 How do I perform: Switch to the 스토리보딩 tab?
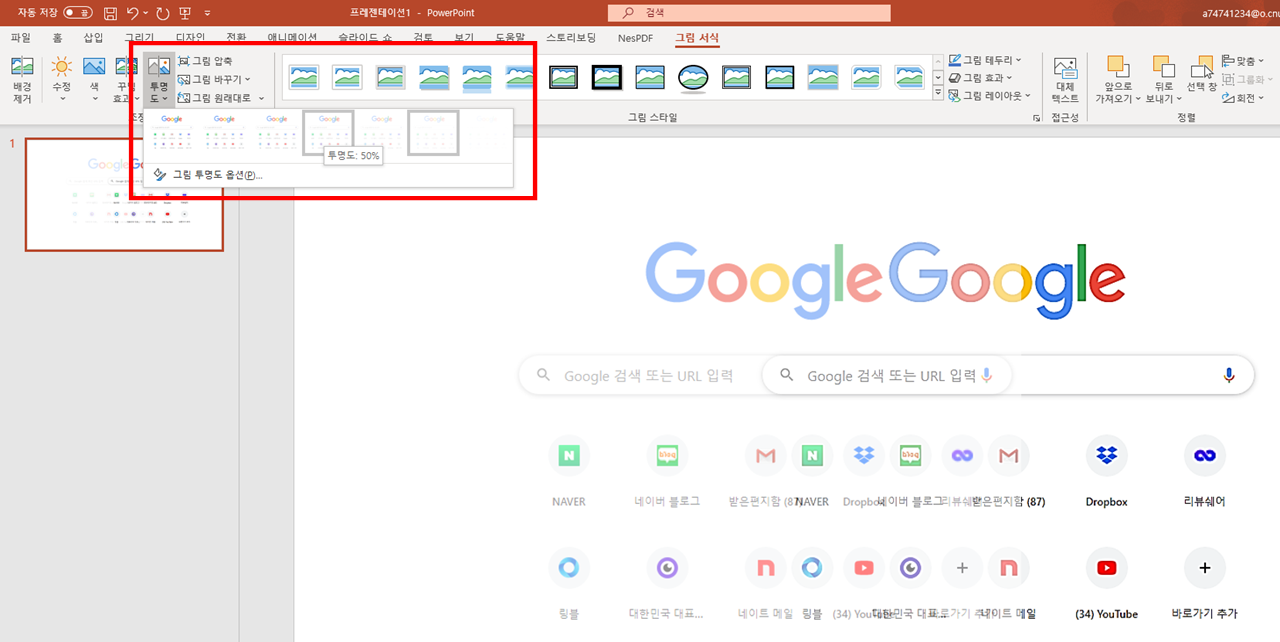pos(571,38)
